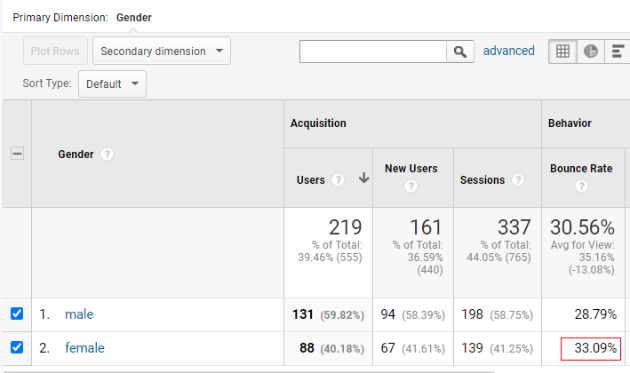Open help icon under New Users

click(411, 186)
